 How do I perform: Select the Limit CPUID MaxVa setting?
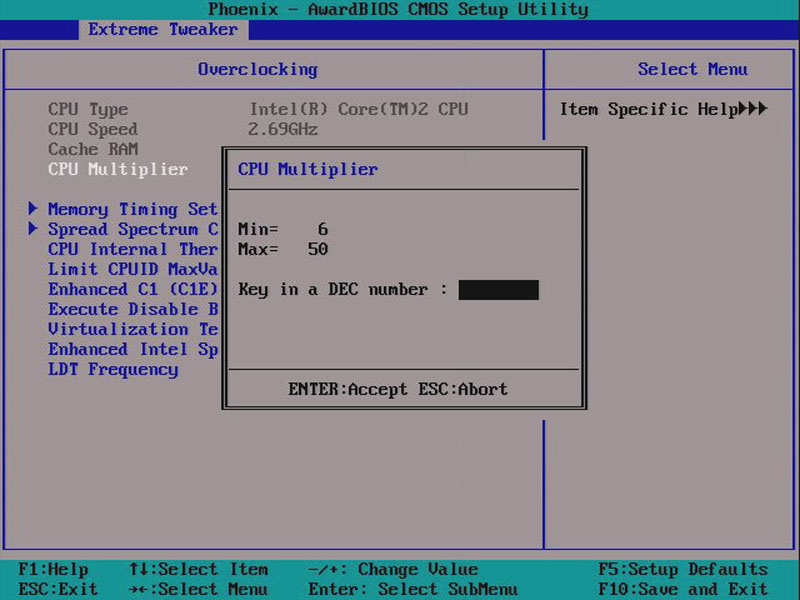133,269
